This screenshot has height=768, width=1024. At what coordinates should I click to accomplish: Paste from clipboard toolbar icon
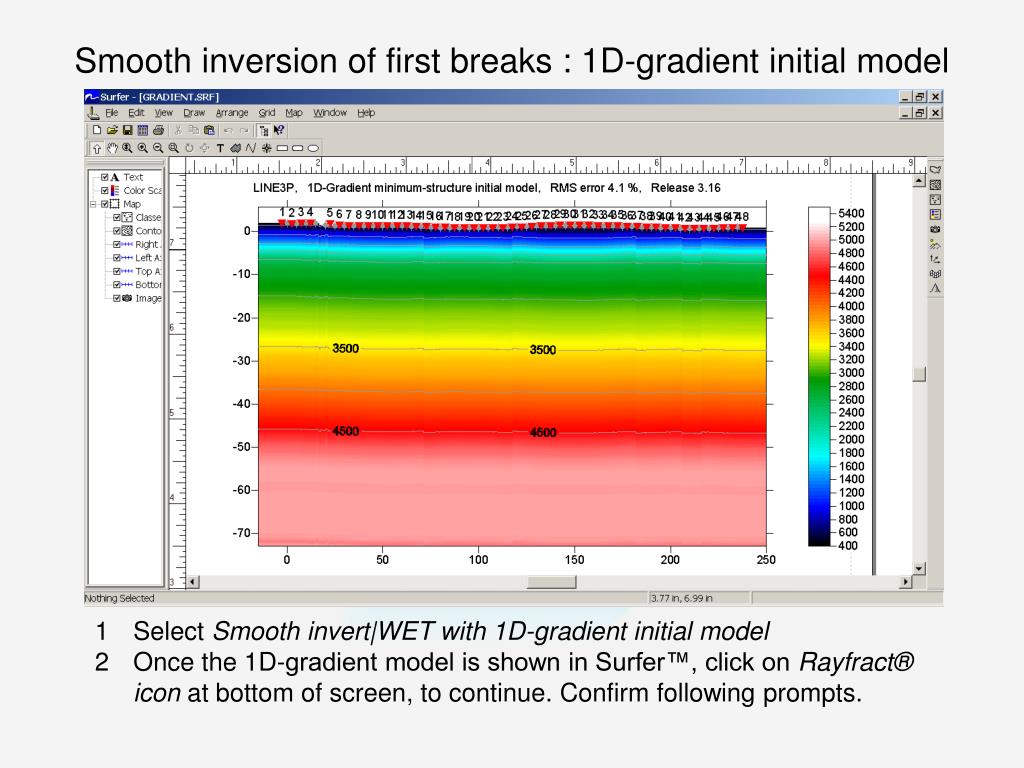click(209, 130)
